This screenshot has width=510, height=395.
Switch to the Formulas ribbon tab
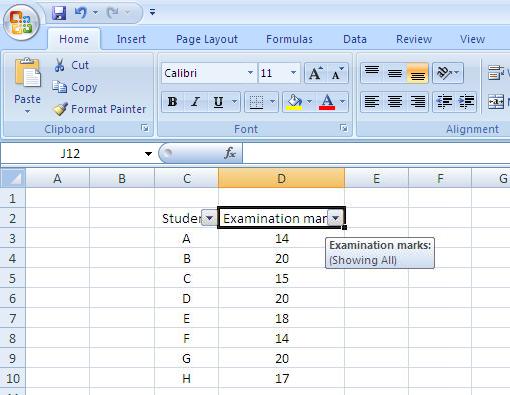tap(289, 39)
